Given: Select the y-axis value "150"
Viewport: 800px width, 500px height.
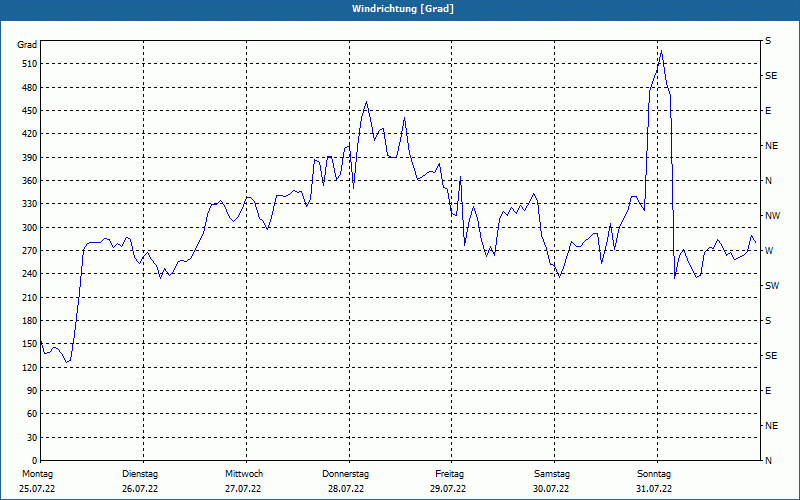Looking at the screenshot, I should [30, 344].
